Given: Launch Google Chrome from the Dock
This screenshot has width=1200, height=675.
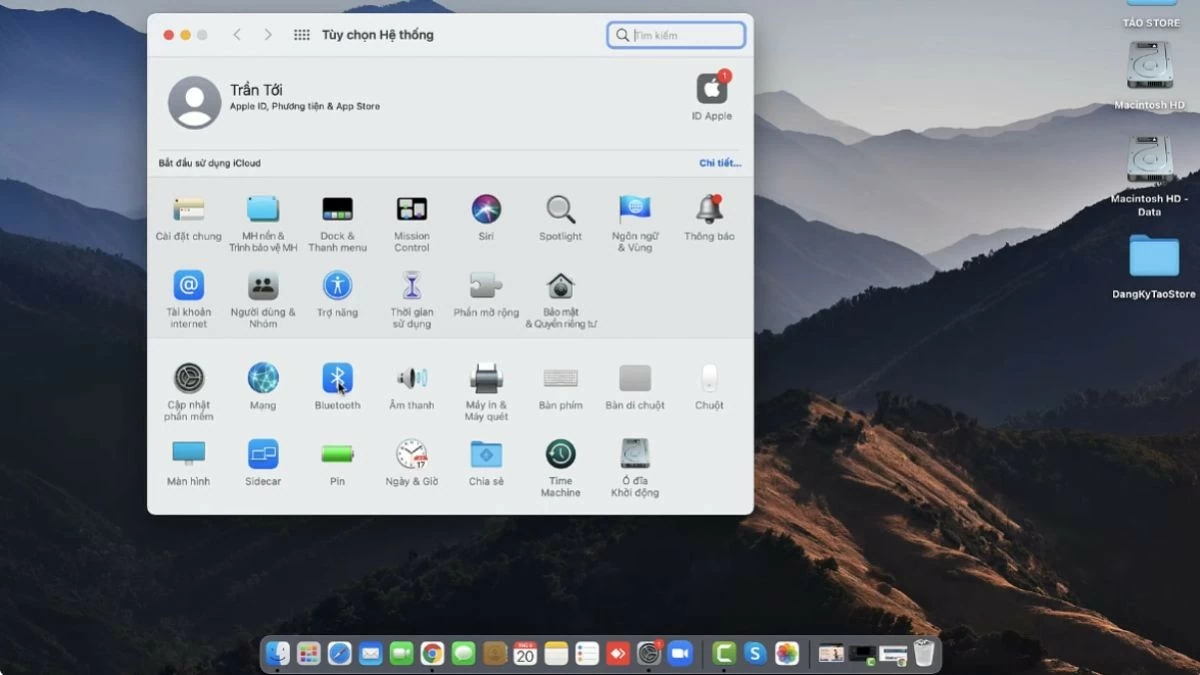Looking at the screenshot, I should (432, 654).
